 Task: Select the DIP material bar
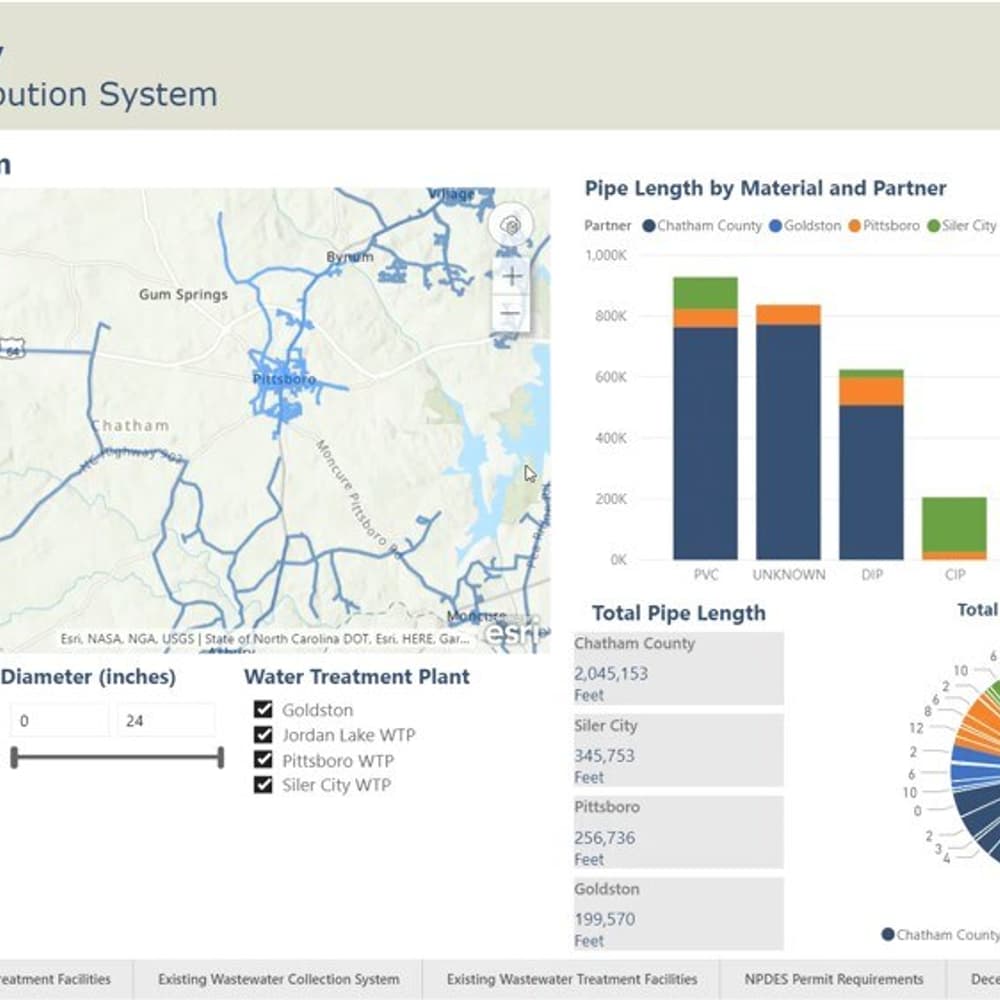pos(871,465)
